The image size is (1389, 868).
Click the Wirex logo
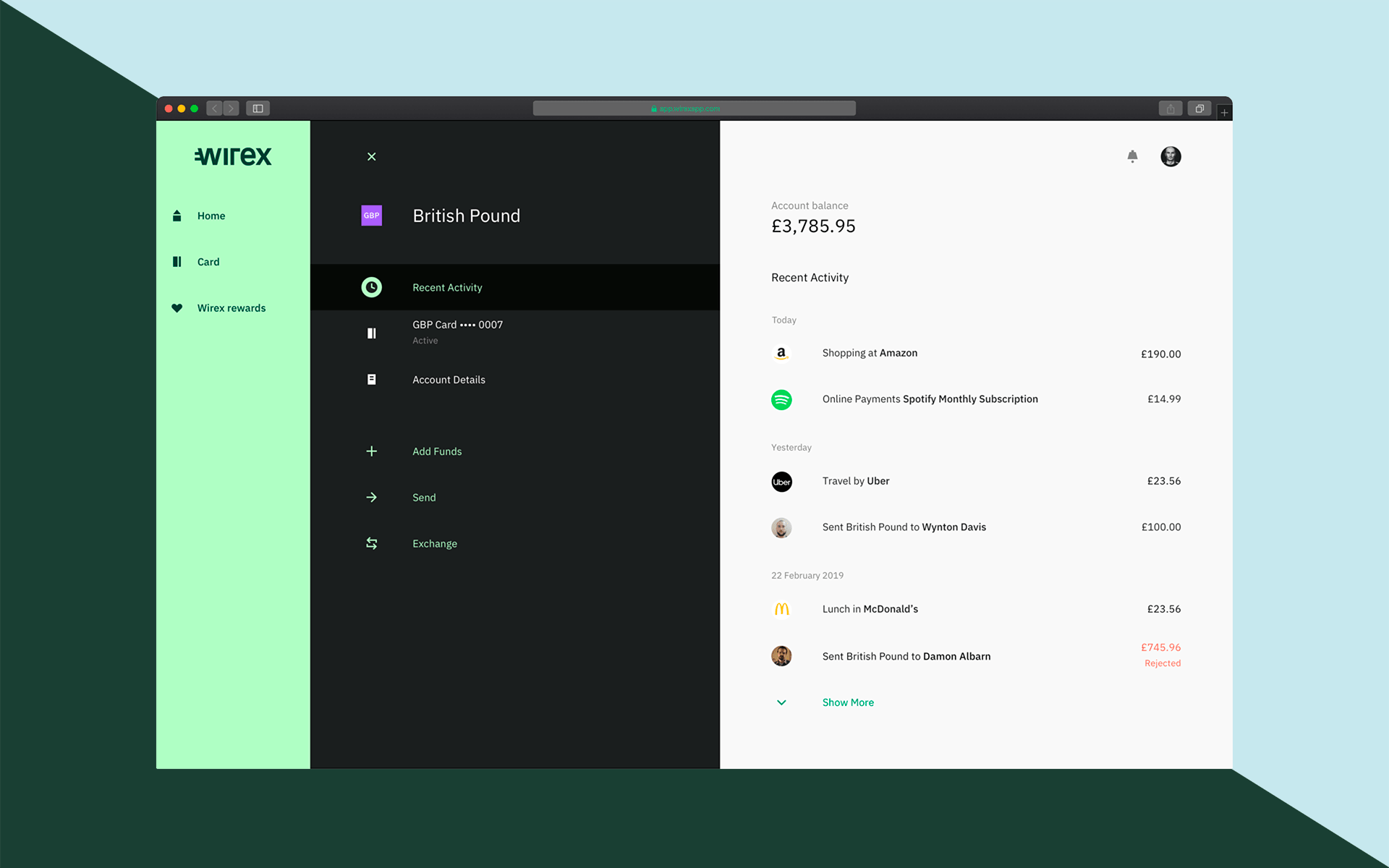tap(233, 156)
